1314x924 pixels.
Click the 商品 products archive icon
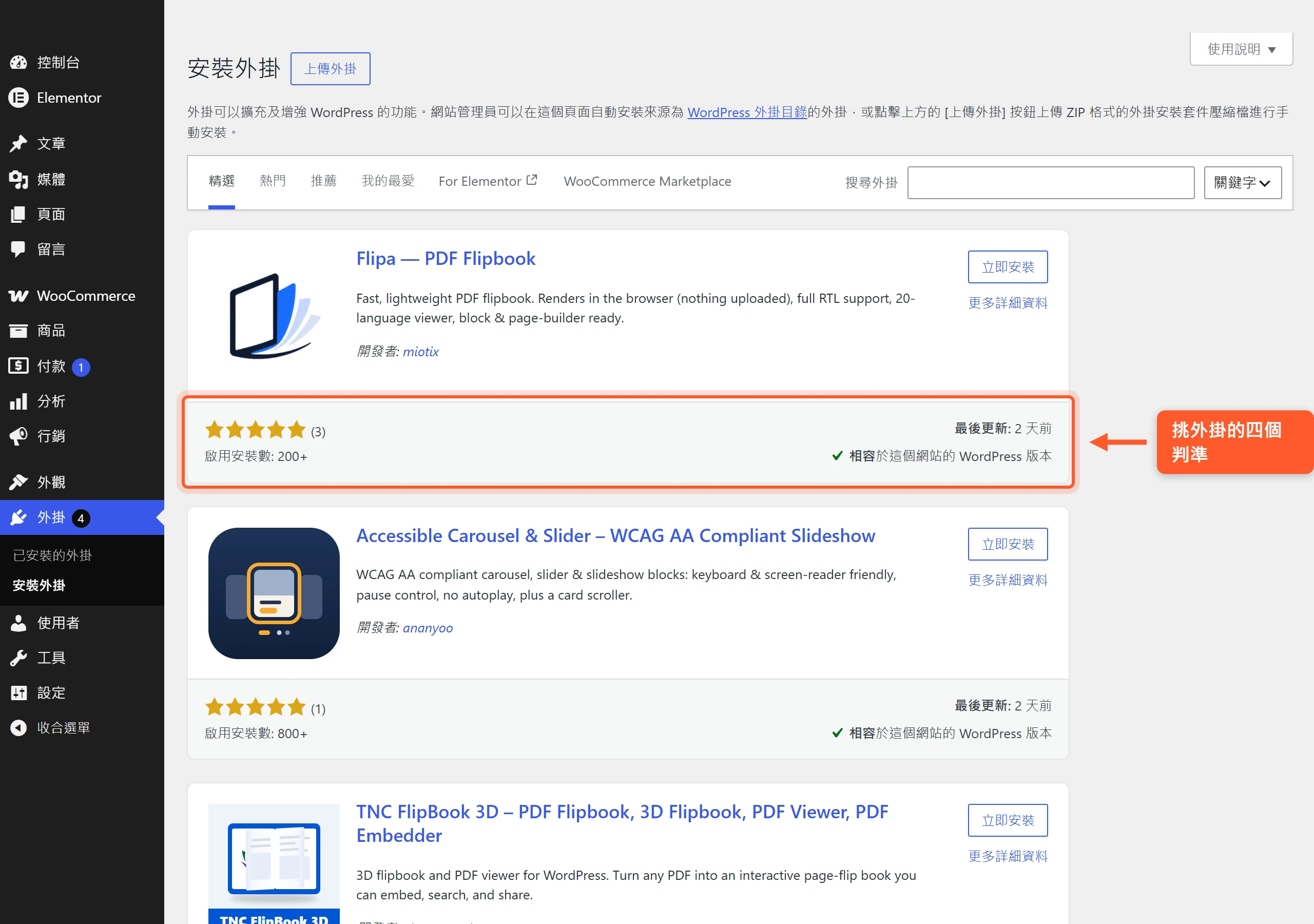pyautogui.click(x=18, y=330)
